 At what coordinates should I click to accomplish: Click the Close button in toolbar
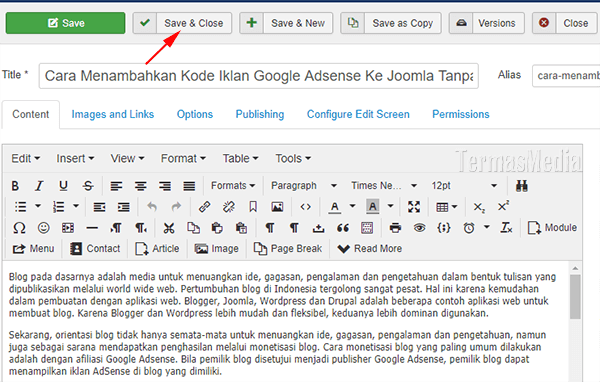pos(564,23)
